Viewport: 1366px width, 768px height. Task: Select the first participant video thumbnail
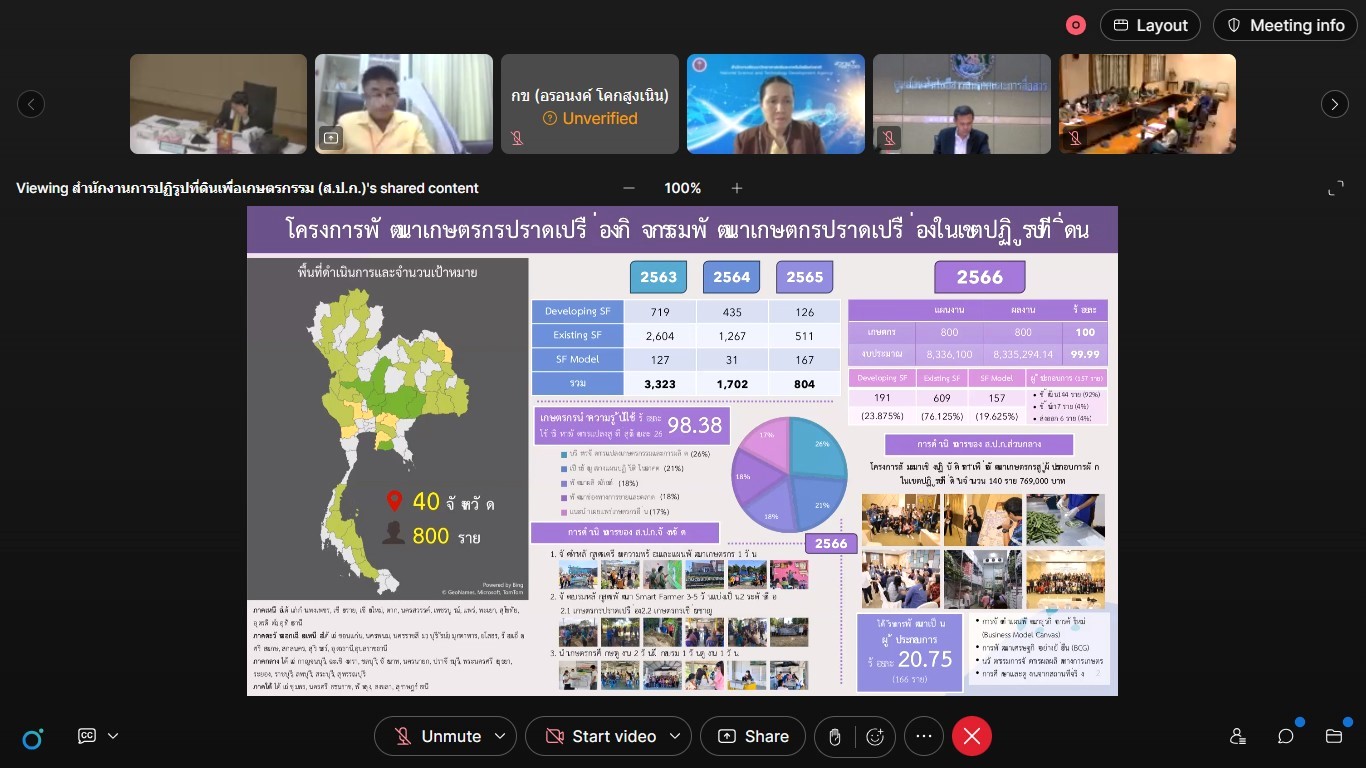coord(218,104)
